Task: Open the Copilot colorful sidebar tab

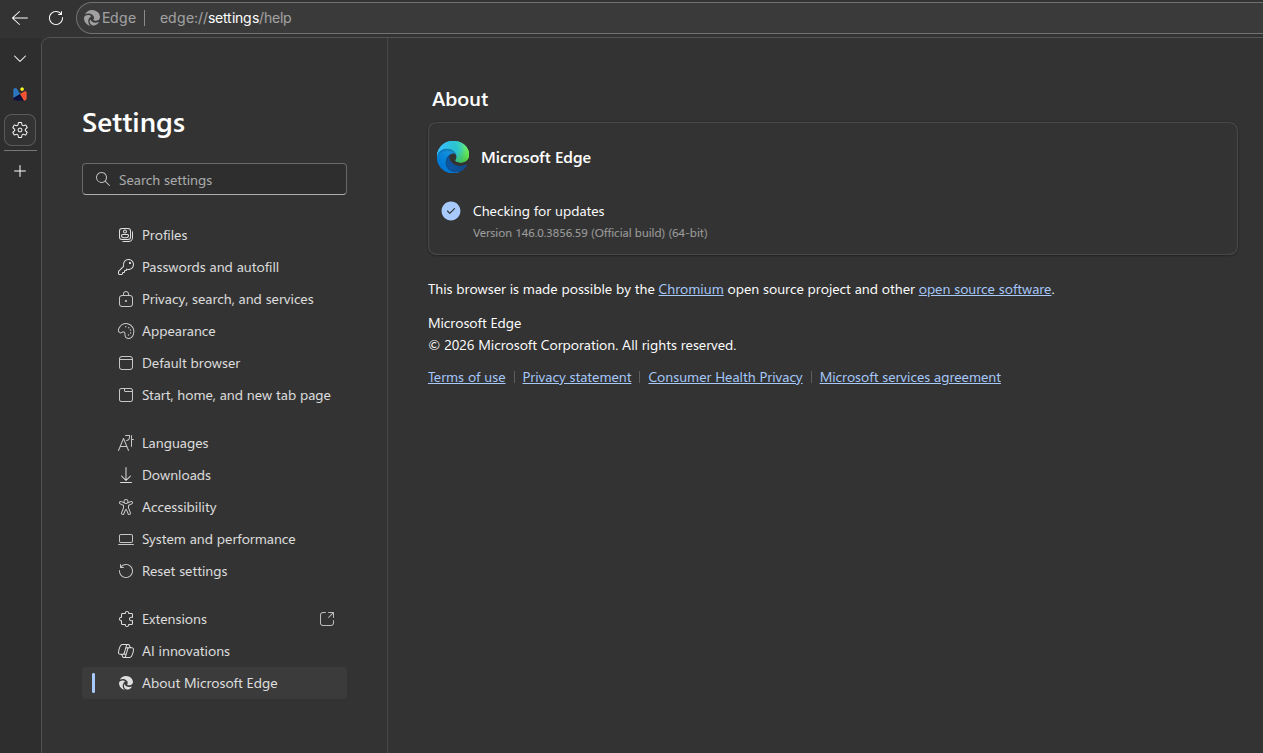Action: click(20, 94)
